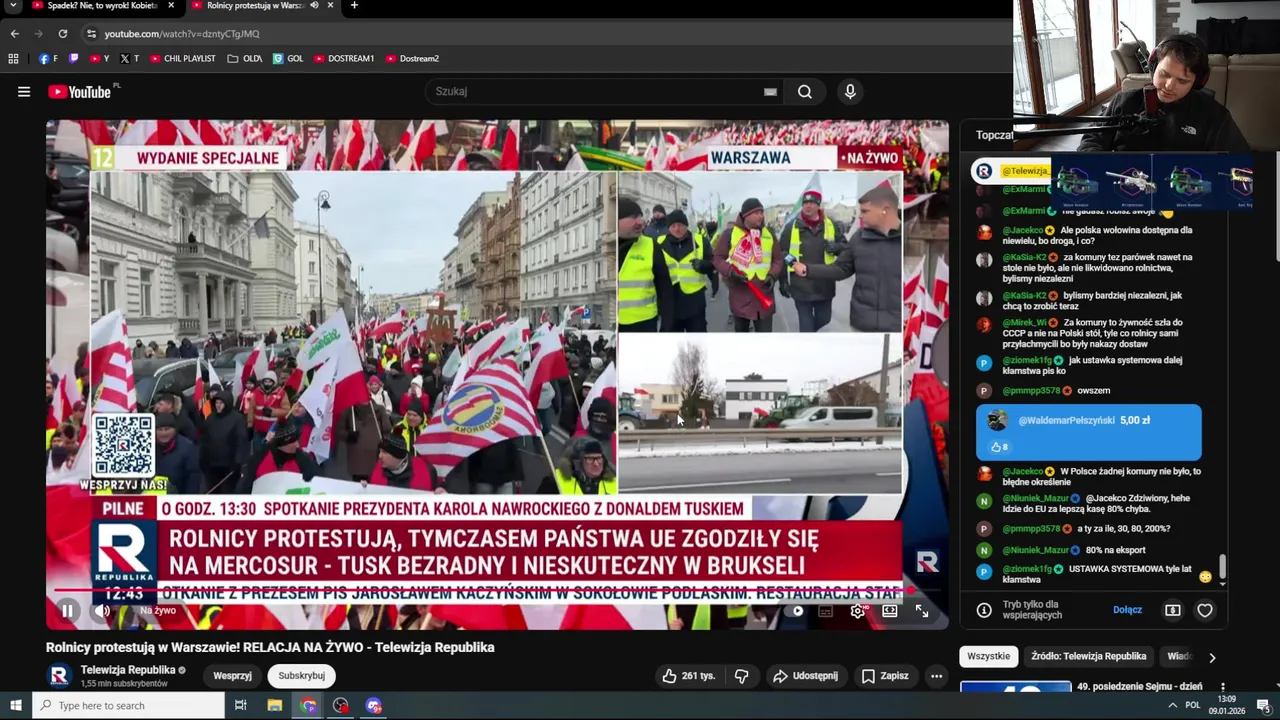Like the video with 261 tys.
Image resolution: width=1280 pixels, height=720 pixels.
click(x=689, y=676)
